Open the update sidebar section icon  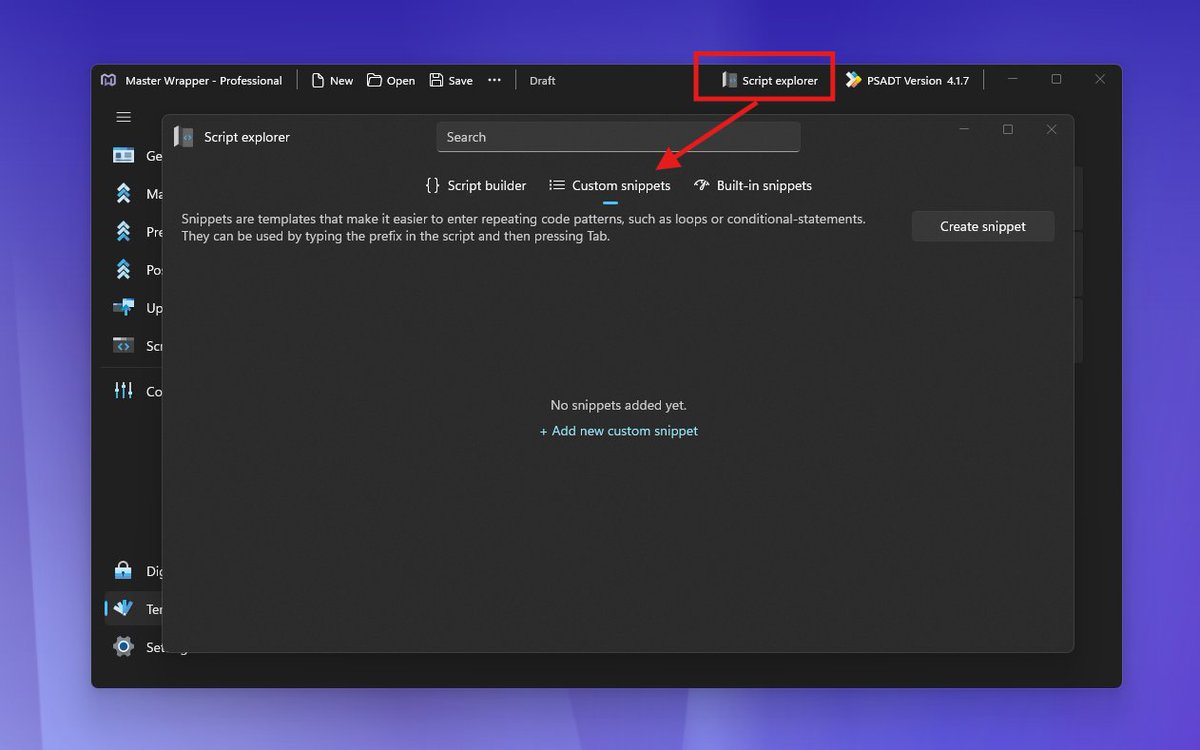pos(123,307)
